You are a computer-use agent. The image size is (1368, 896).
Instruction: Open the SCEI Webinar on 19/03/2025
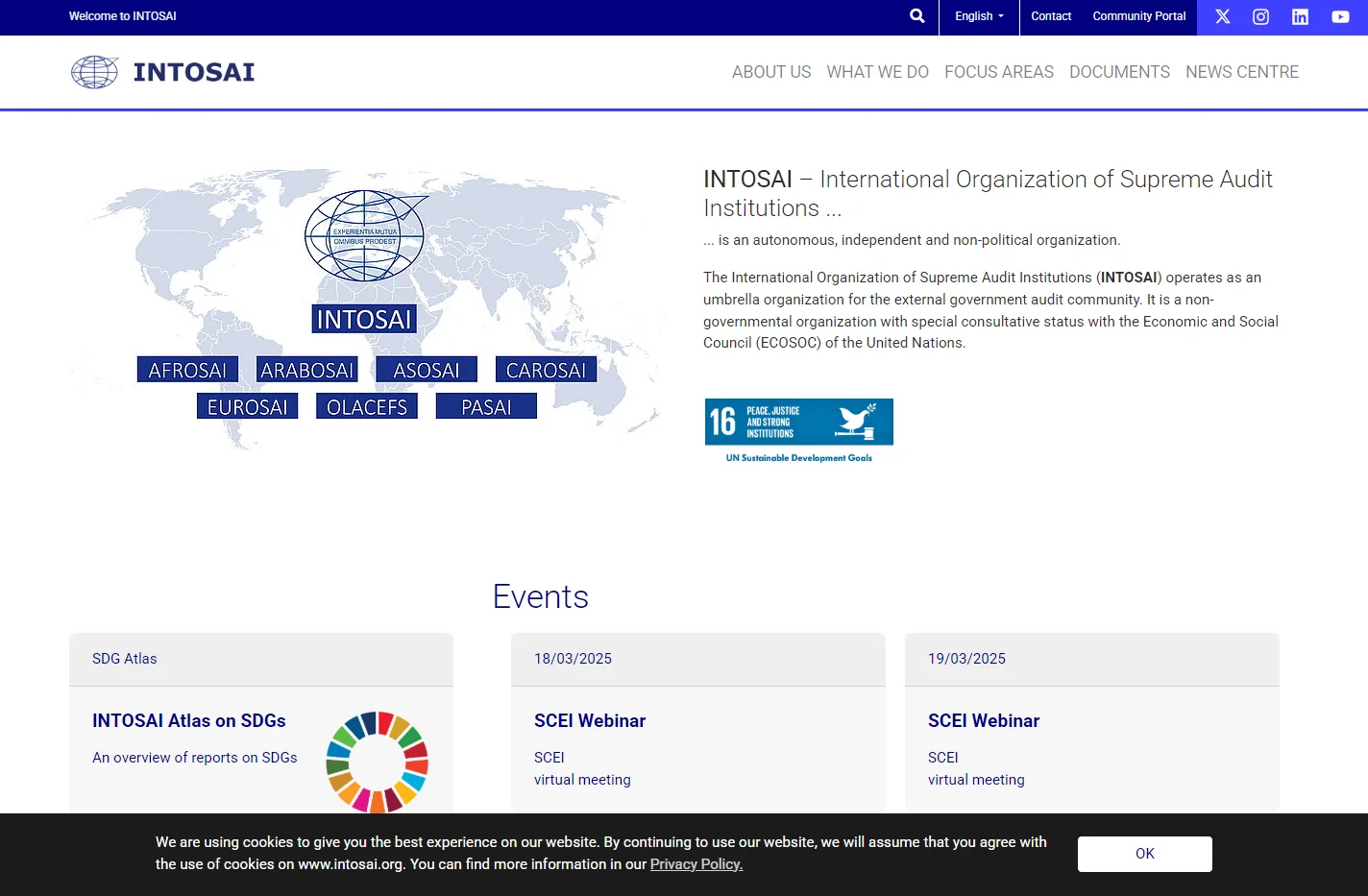tap(984, 721)
